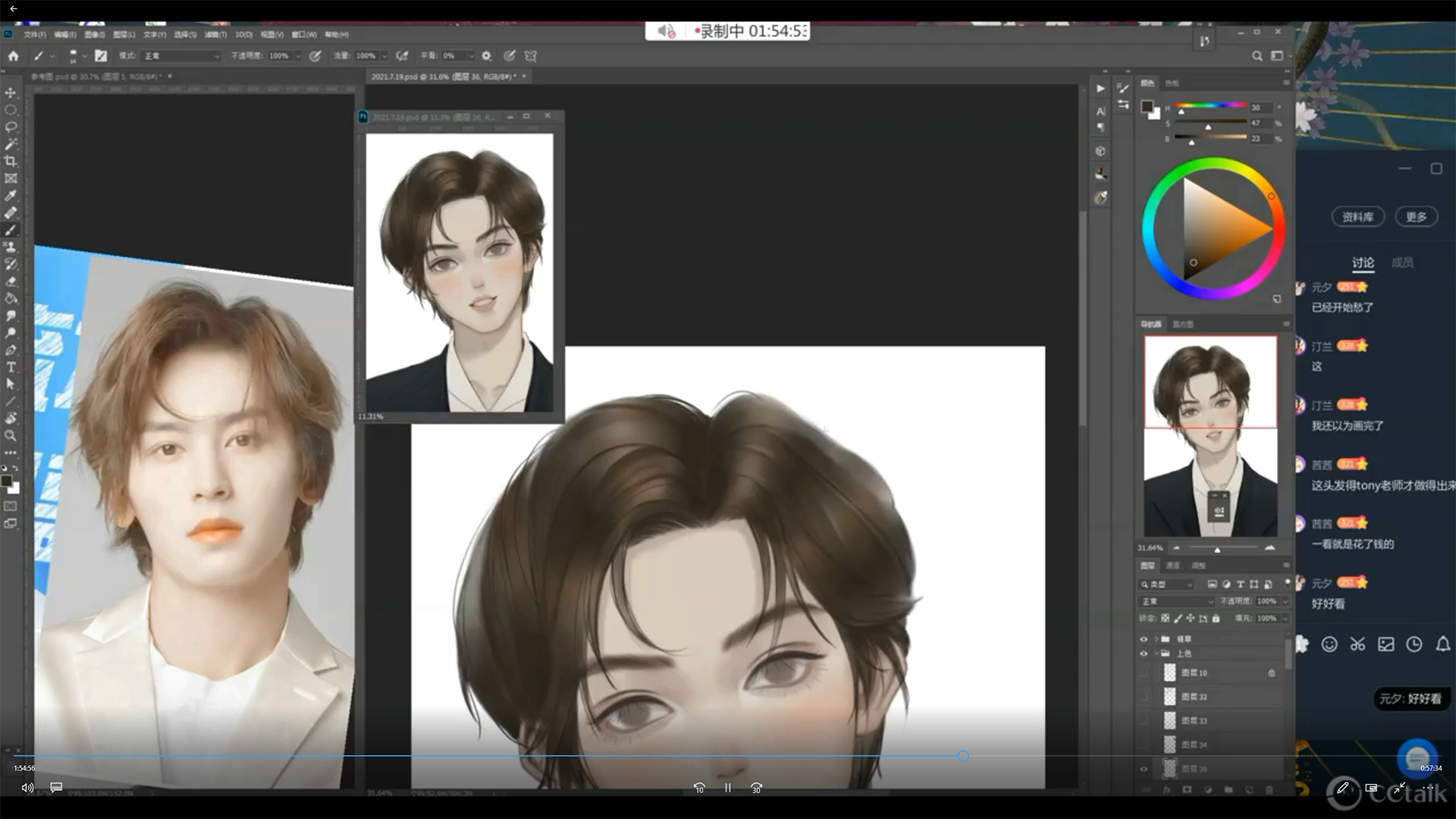Select the Crop tool

click(11, 162)
